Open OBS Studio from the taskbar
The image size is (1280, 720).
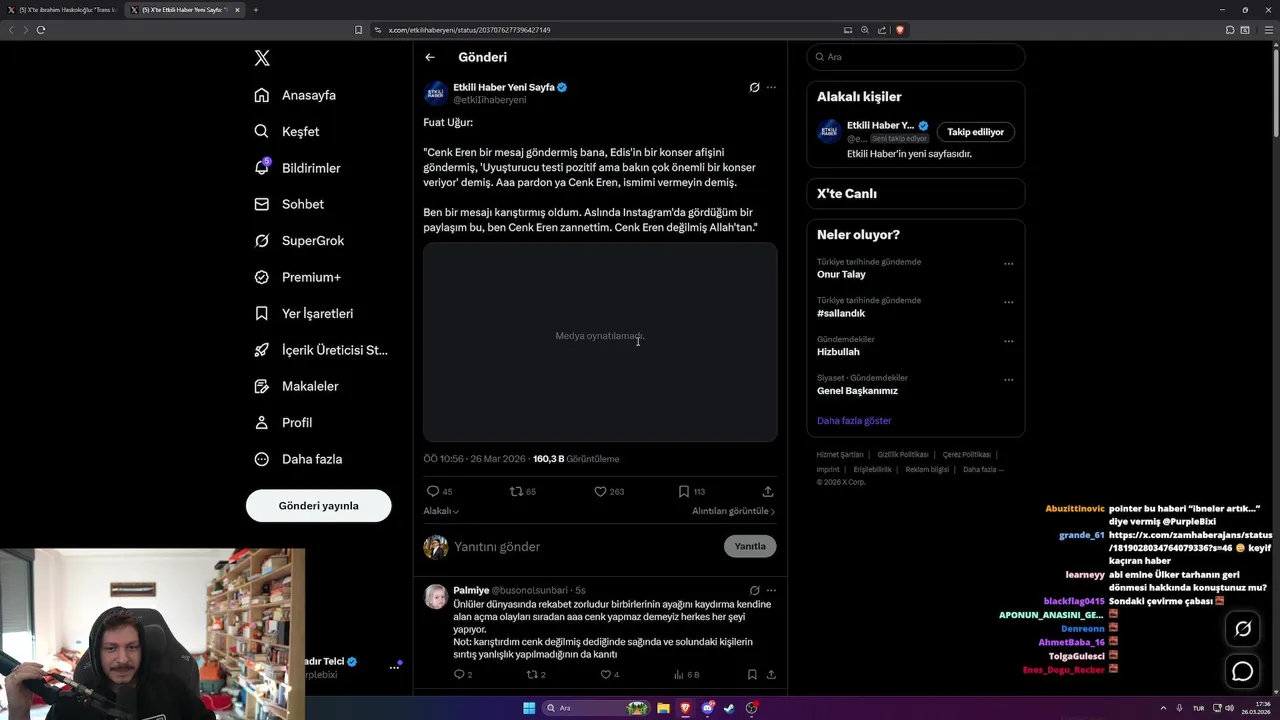pyautogui.click(x=751, y=708)
